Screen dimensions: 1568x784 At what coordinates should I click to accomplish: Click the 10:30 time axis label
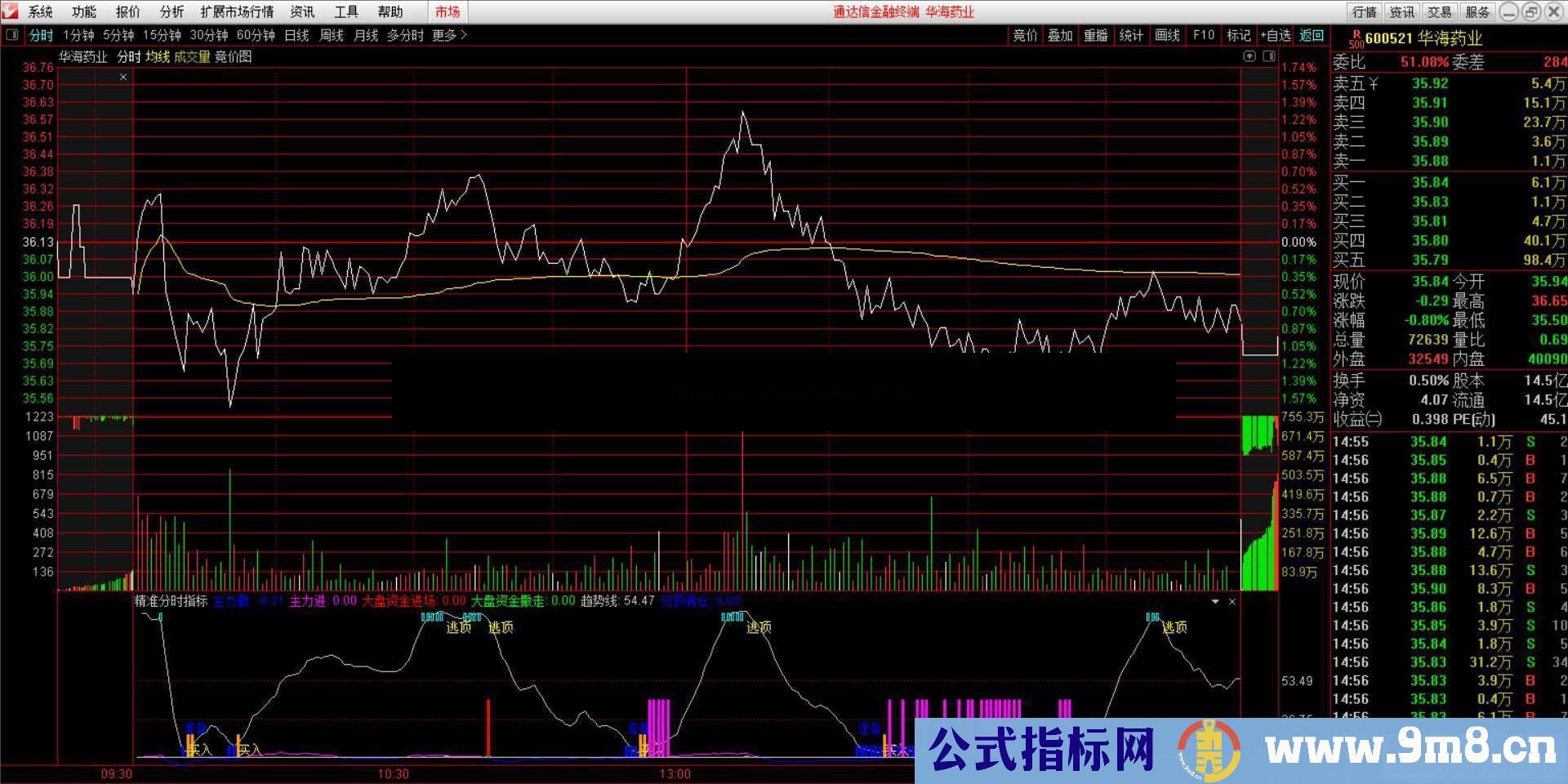(x=394, y=773)
